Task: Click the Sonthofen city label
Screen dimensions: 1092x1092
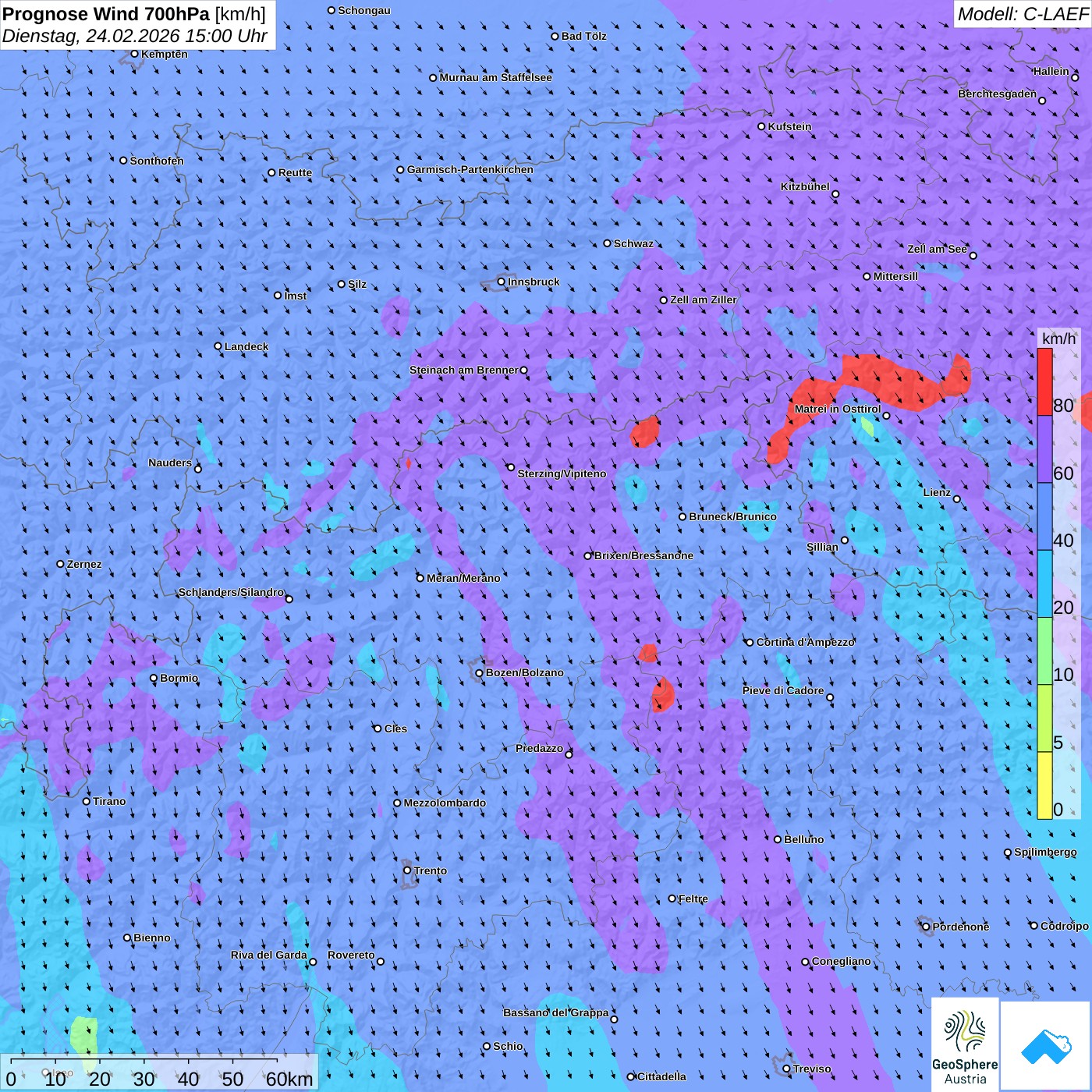Action: pyautogui.click(x=157, y=161)
